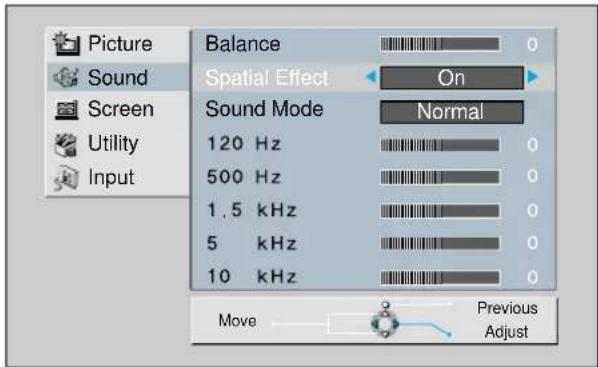Adjust the 120 Hz equalizer slider

(x=440, y=145)
